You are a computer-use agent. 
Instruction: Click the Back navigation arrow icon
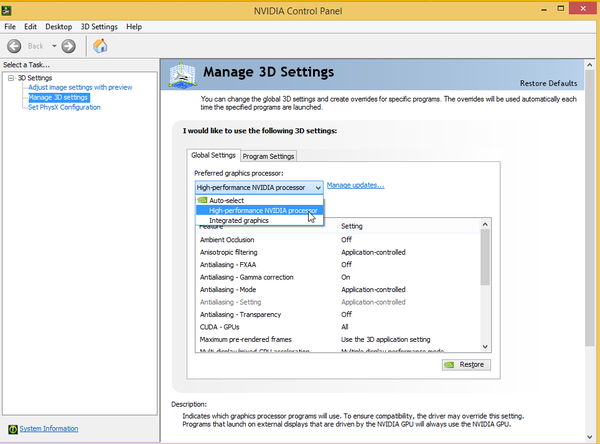pos(14,46)
